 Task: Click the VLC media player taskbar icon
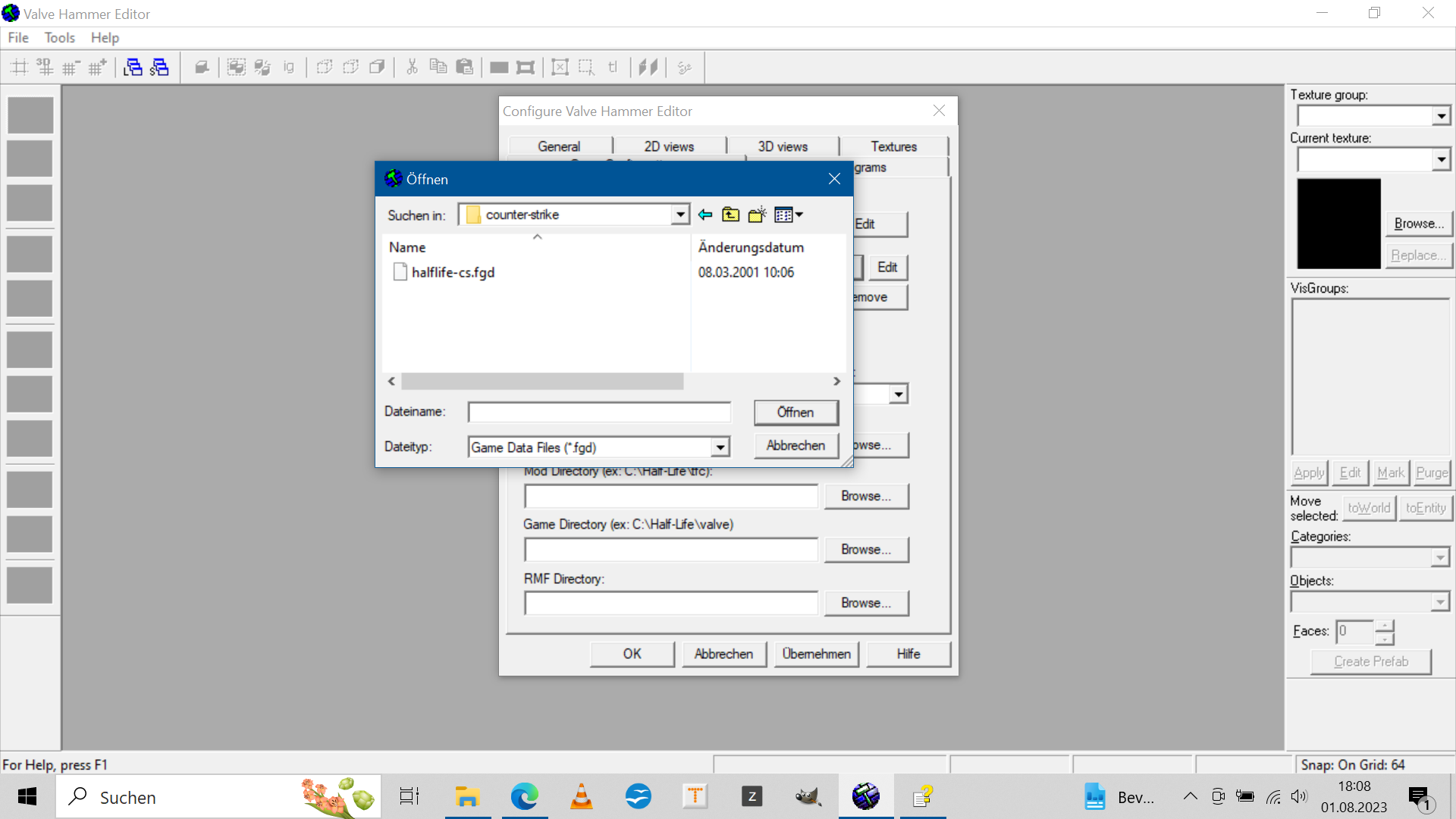tap(582, 797)
